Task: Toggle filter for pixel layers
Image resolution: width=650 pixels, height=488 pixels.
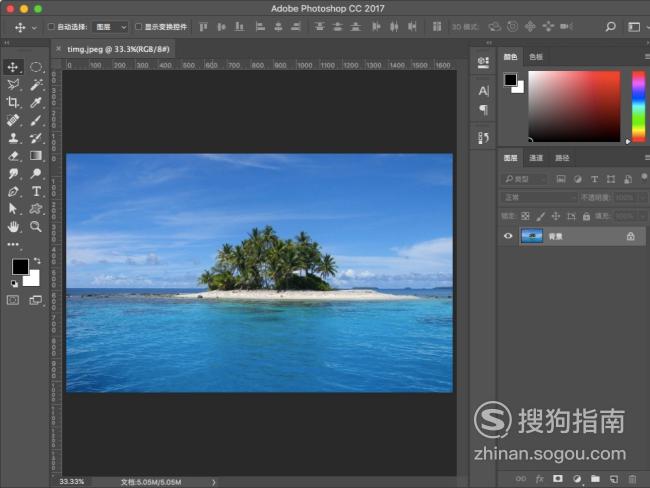Action: 561,179
